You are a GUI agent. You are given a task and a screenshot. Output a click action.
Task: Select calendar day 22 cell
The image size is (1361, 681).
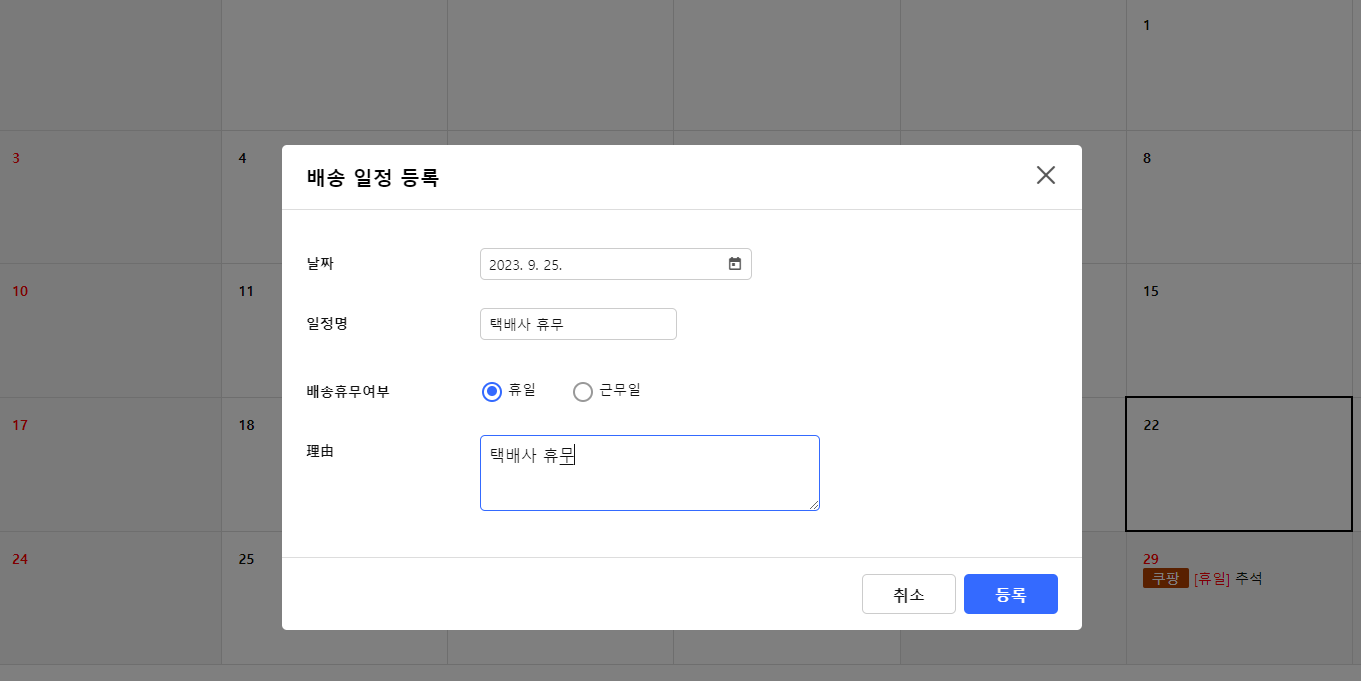pyautogui.click(x=1239, y=464)
